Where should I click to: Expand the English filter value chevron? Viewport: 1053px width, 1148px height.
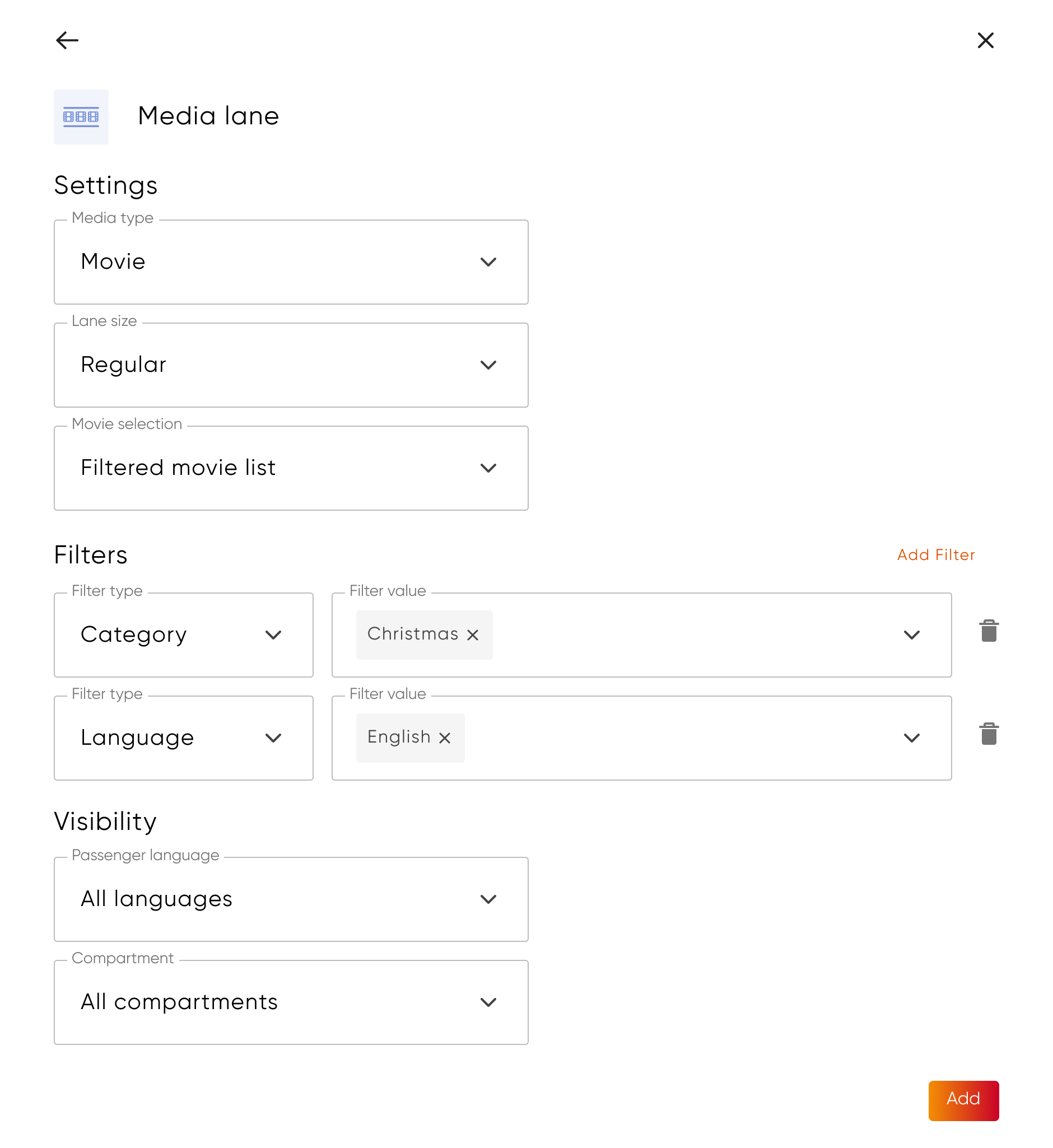tap(912, 739)
